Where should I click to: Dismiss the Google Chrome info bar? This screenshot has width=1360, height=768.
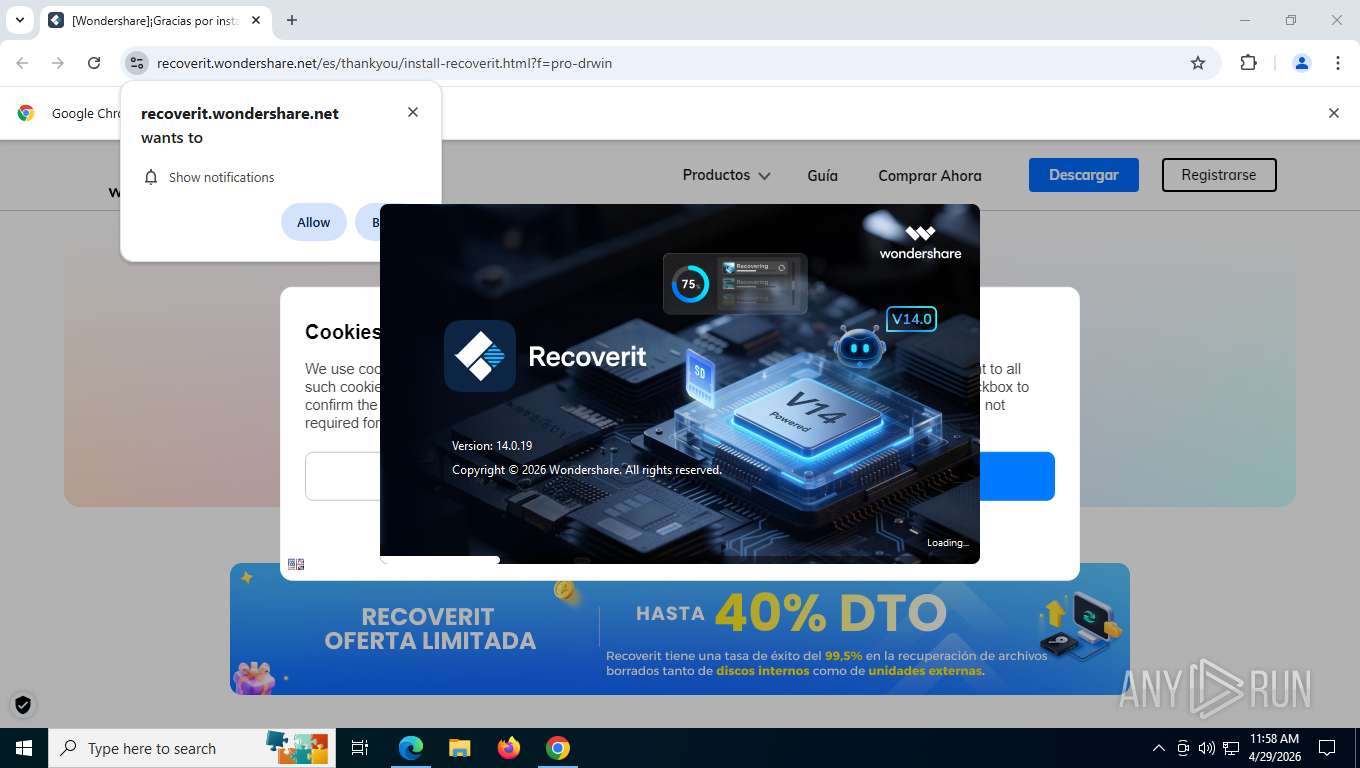click(1333, 113)
